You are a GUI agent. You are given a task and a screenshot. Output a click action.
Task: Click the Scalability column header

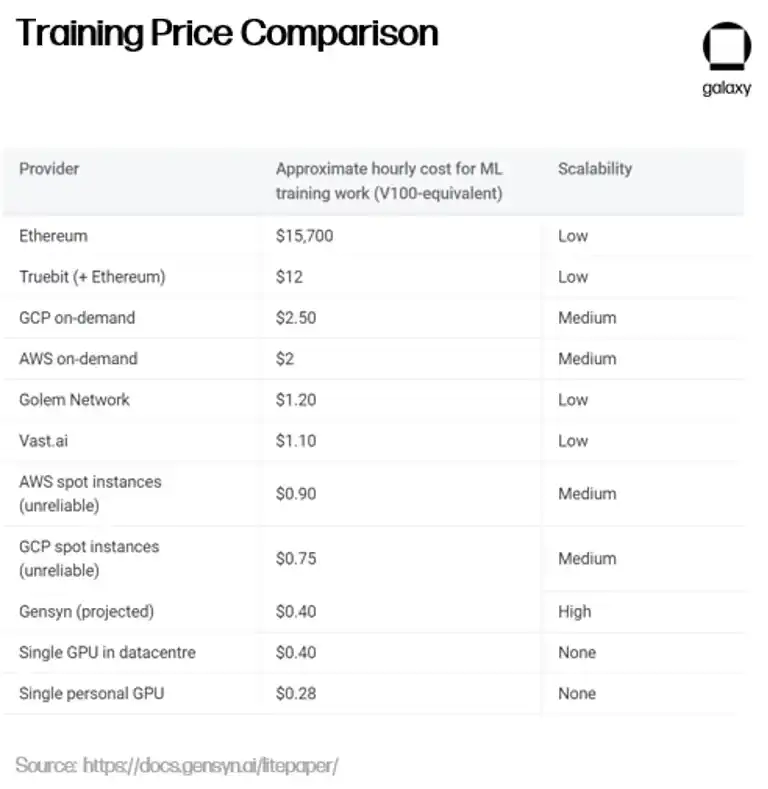pos(595,168)
